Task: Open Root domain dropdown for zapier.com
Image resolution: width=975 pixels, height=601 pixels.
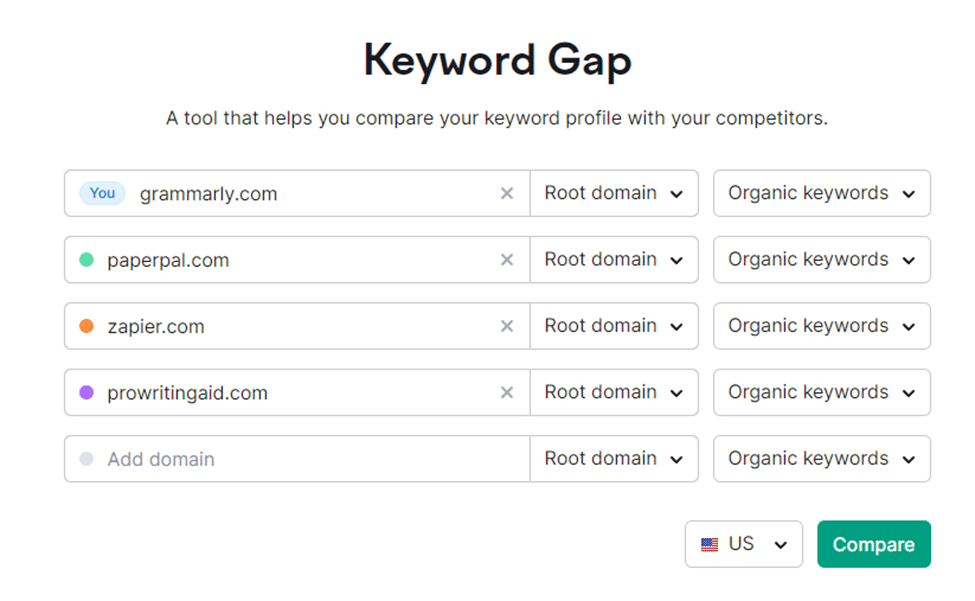Action: [614, 326]
